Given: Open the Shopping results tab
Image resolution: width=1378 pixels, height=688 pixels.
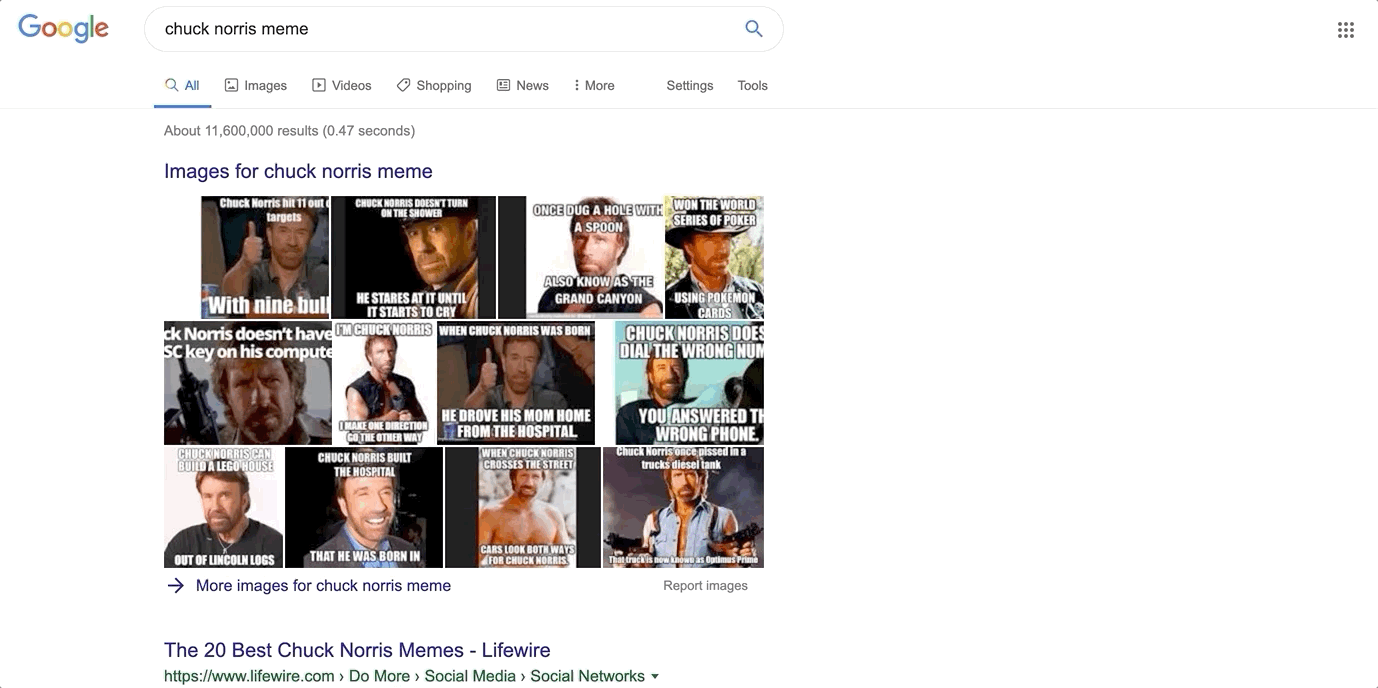Looking at the screenshot, I should click(x=434, y=86).
